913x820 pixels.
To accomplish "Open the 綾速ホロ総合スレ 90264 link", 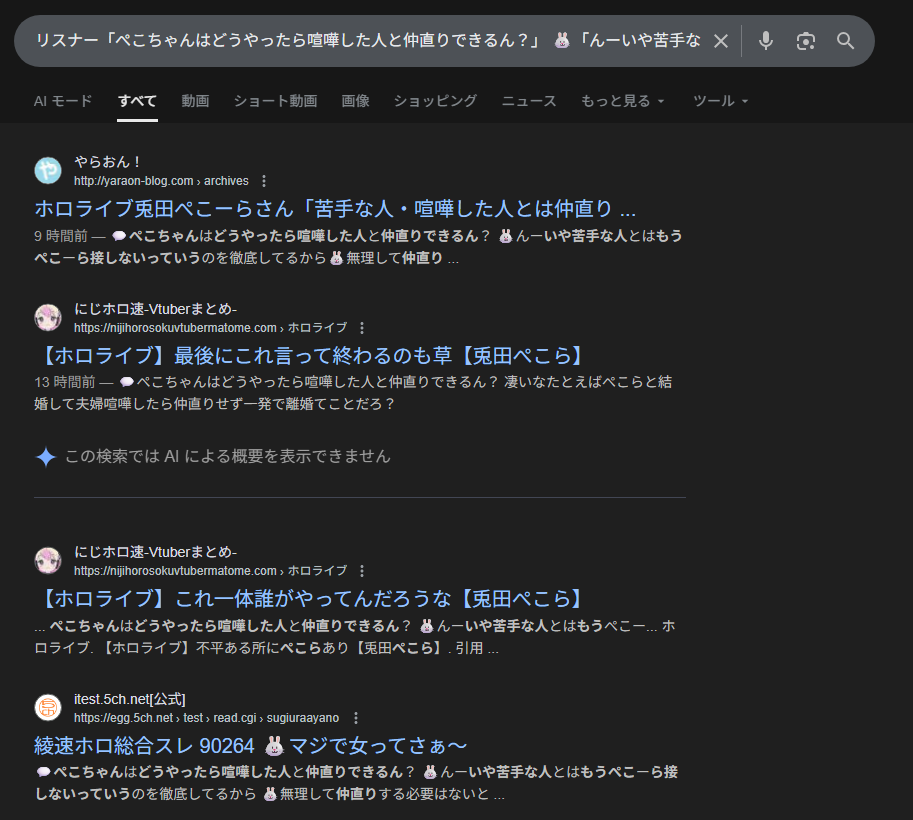I will click(251, 746).
